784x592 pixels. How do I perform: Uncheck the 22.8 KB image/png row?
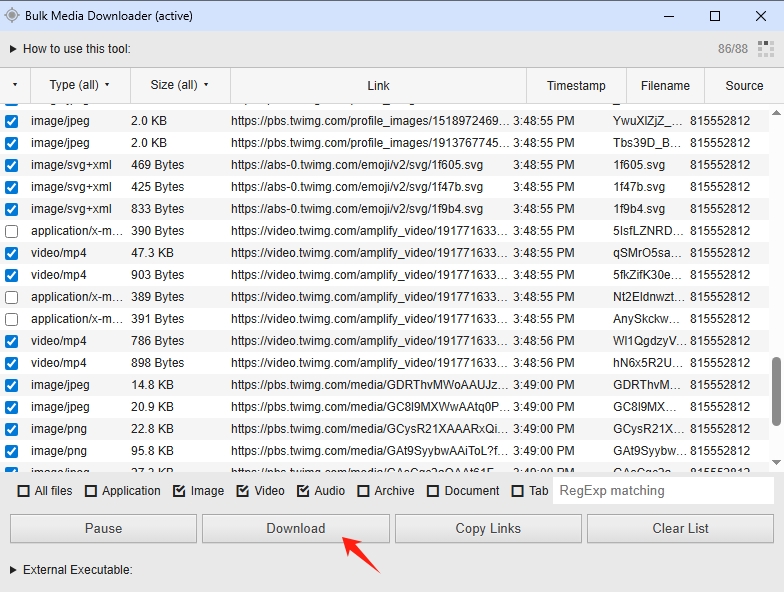[12, 430]
